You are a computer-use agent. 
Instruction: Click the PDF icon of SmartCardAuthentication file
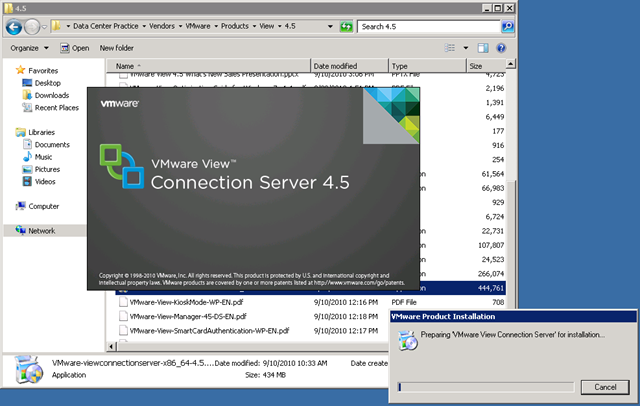[123, 331]
